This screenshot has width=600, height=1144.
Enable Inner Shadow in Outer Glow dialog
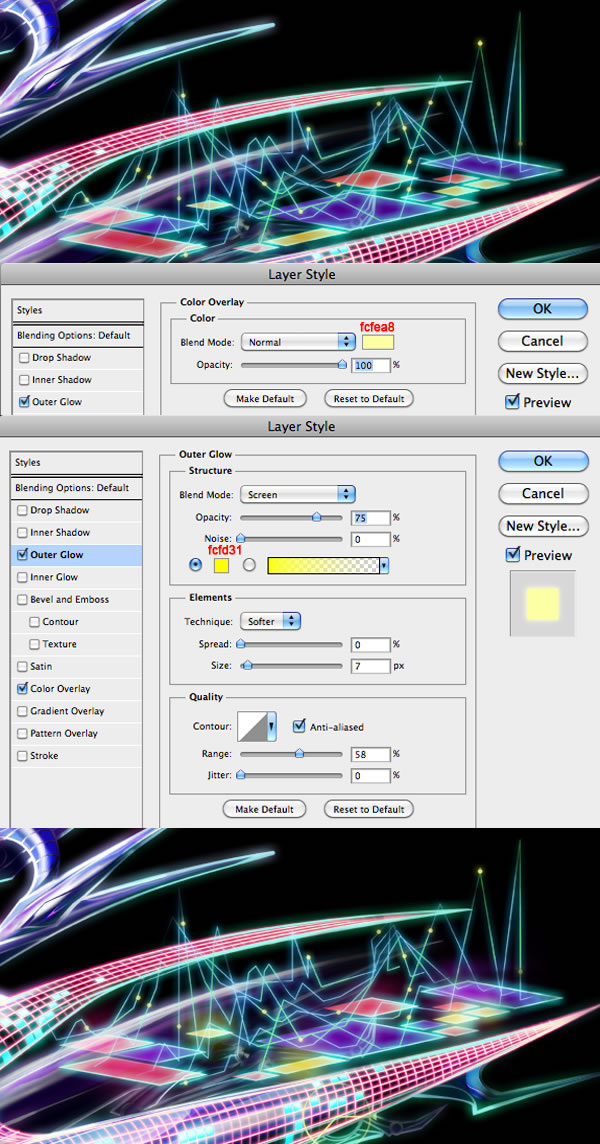click(22, 533)
